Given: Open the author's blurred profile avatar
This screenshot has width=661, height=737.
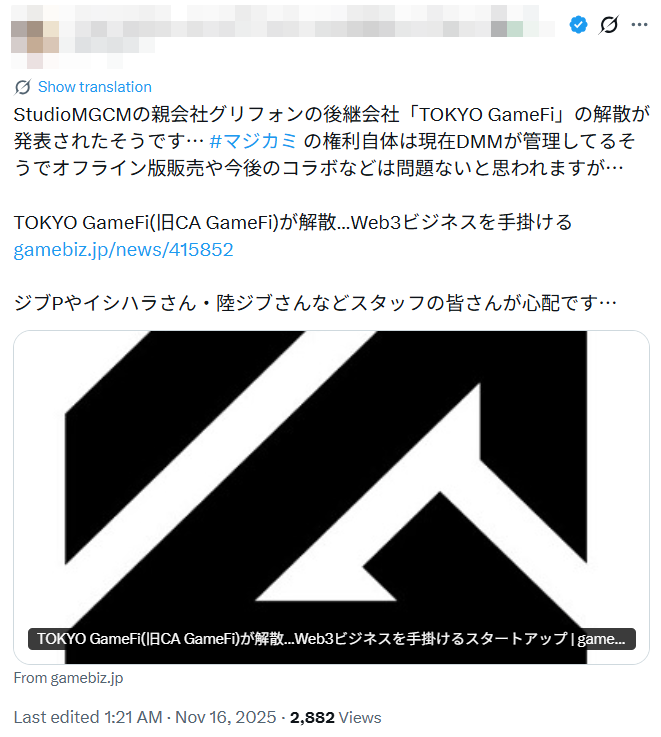Looking at the screenshot, I should pos(35,37).
